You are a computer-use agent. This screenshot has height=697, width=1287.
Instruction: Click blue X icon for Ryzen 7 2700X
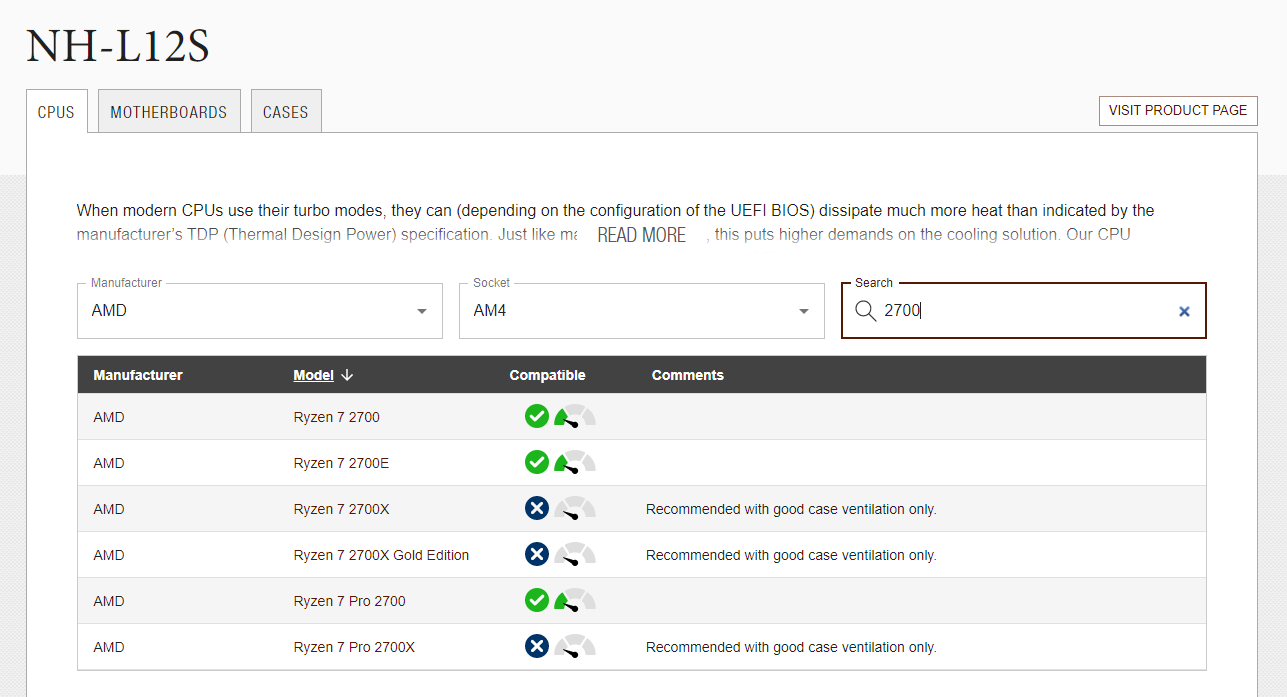537,508
